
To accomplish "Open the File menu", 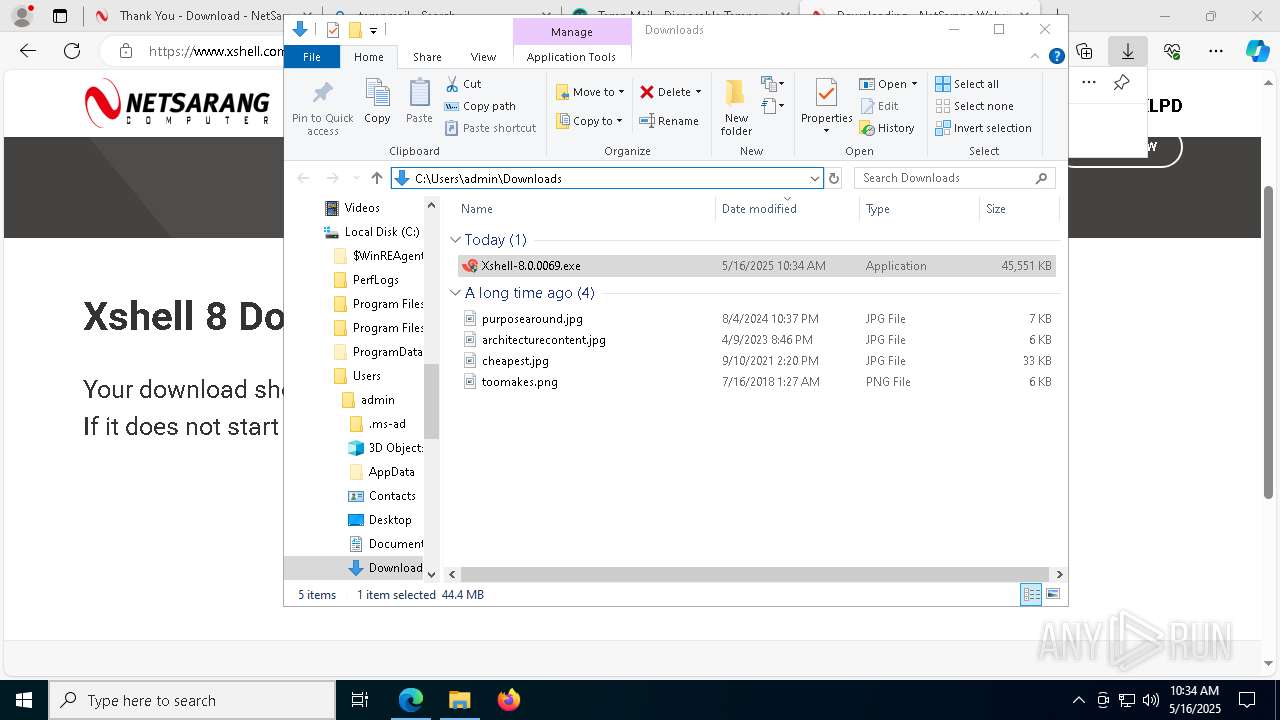I will [312, 57].
